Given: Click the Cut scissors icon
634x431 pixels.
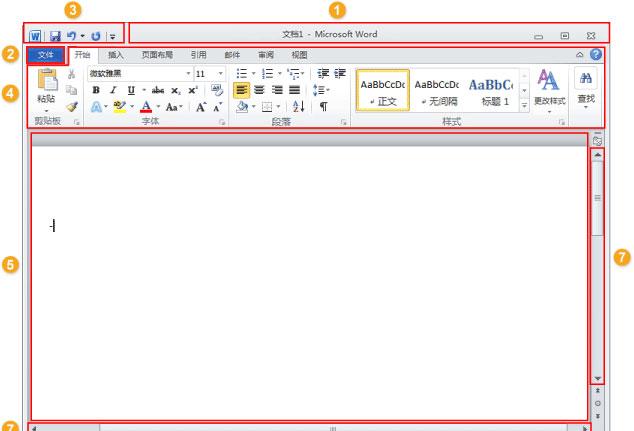Looking at the screenshot, I should click(72, 74).
